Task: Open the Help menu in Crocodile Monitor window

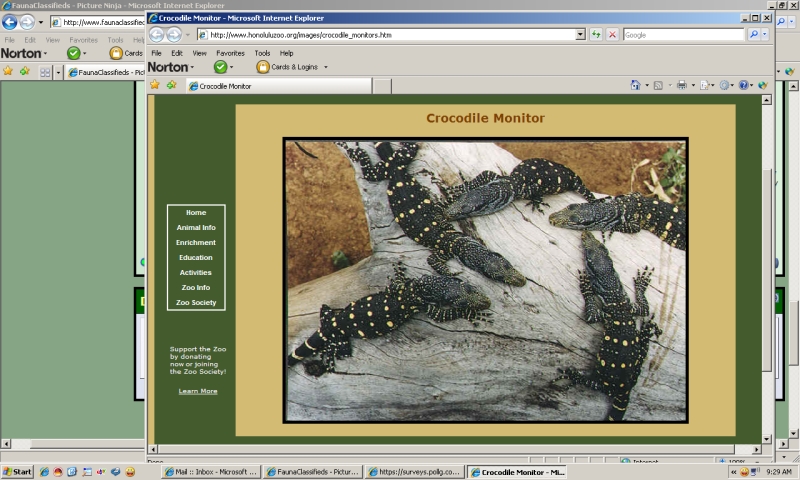Action: tap(286, 53)
